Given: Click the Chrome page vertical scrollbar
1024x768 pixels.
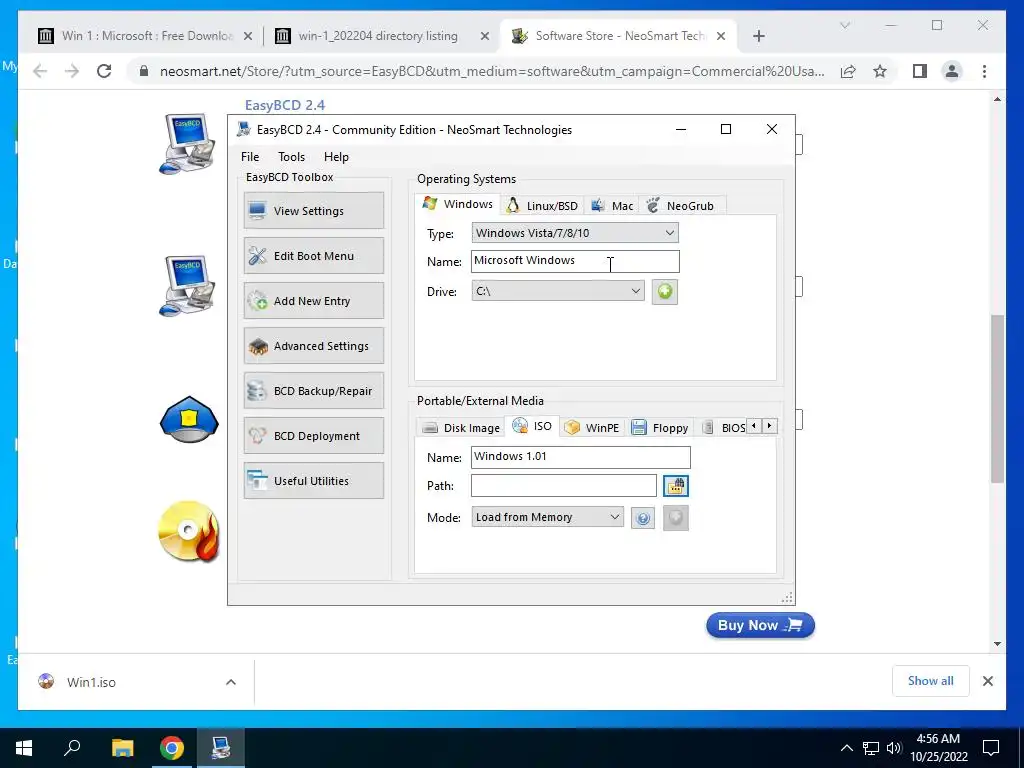Looking at the screenshot, I should pyautogui.click(x=997, y=398).
